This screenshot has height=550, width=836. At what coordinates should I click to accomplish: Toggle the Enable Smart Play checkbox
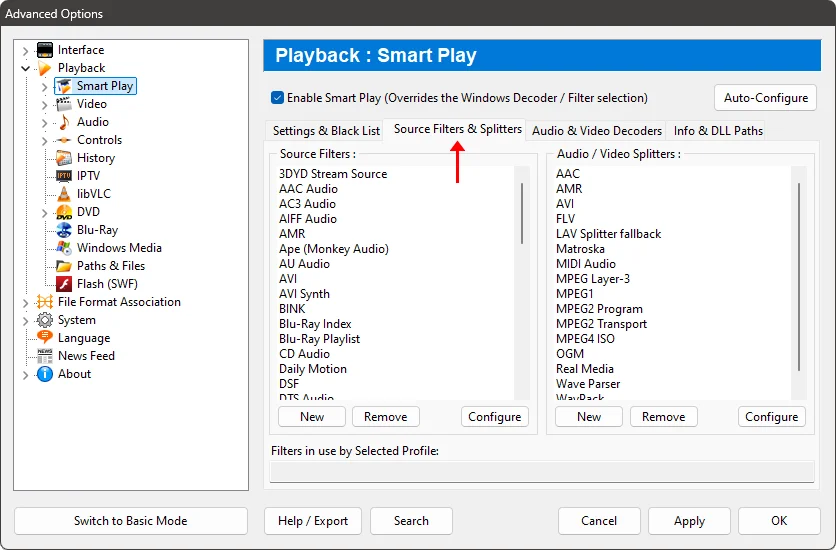(277, 98)
